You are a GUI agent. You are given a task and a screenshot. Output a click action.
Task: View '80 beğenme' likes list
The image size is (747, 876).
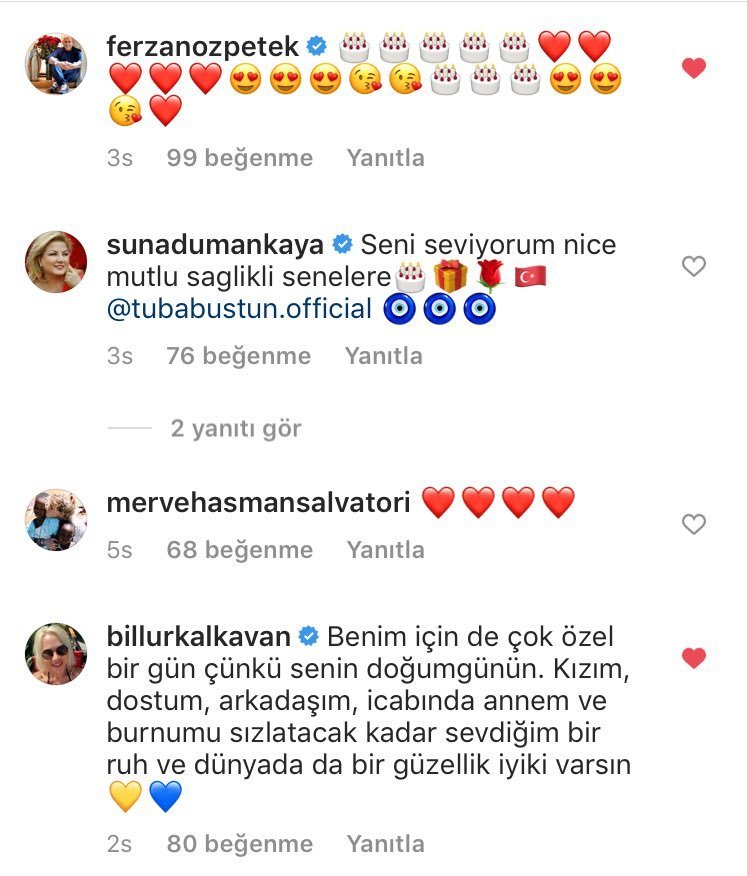(x=240, y=844)
